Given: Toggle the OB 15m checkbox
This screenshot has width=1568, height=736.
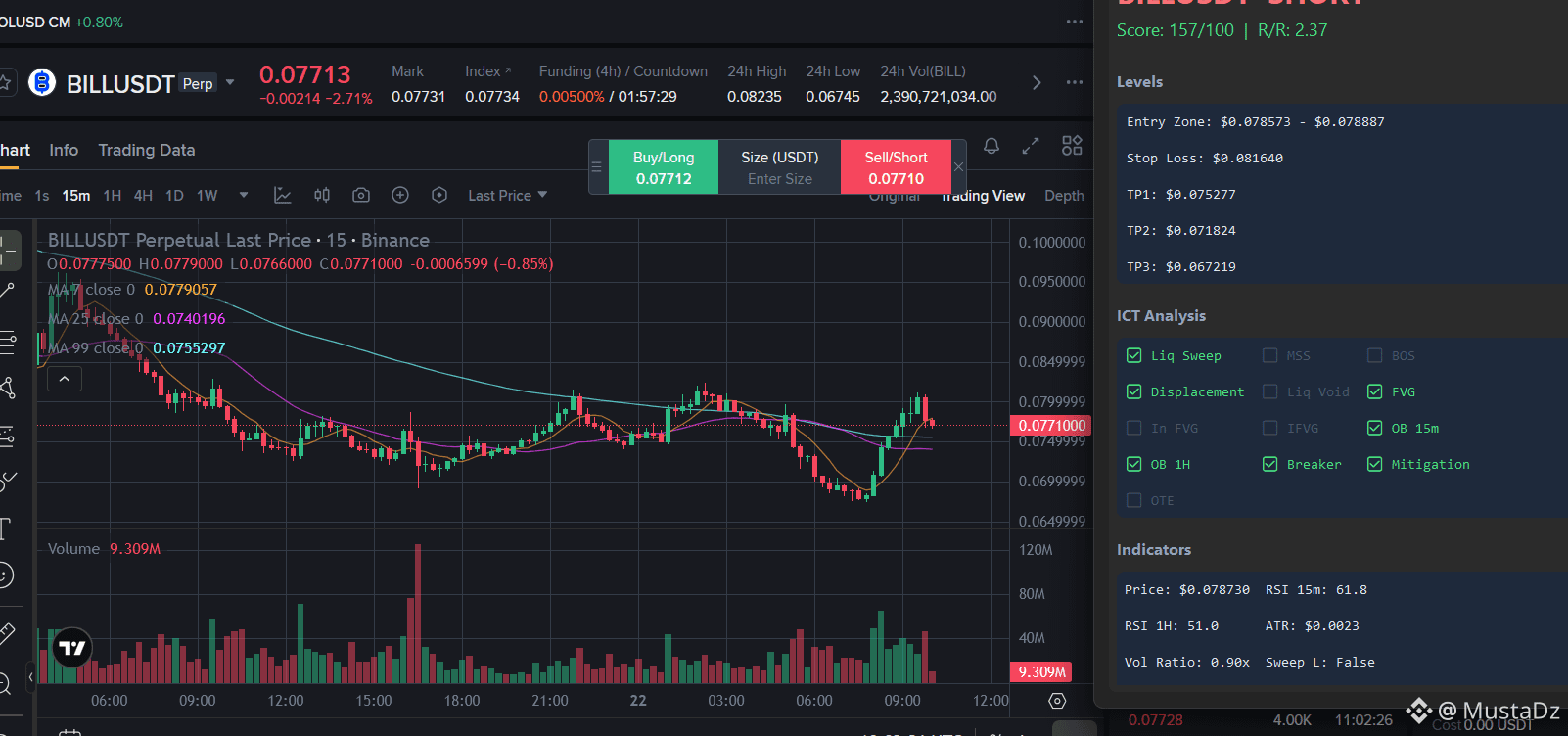Looking at the screenshot, I should [1375, 428].
